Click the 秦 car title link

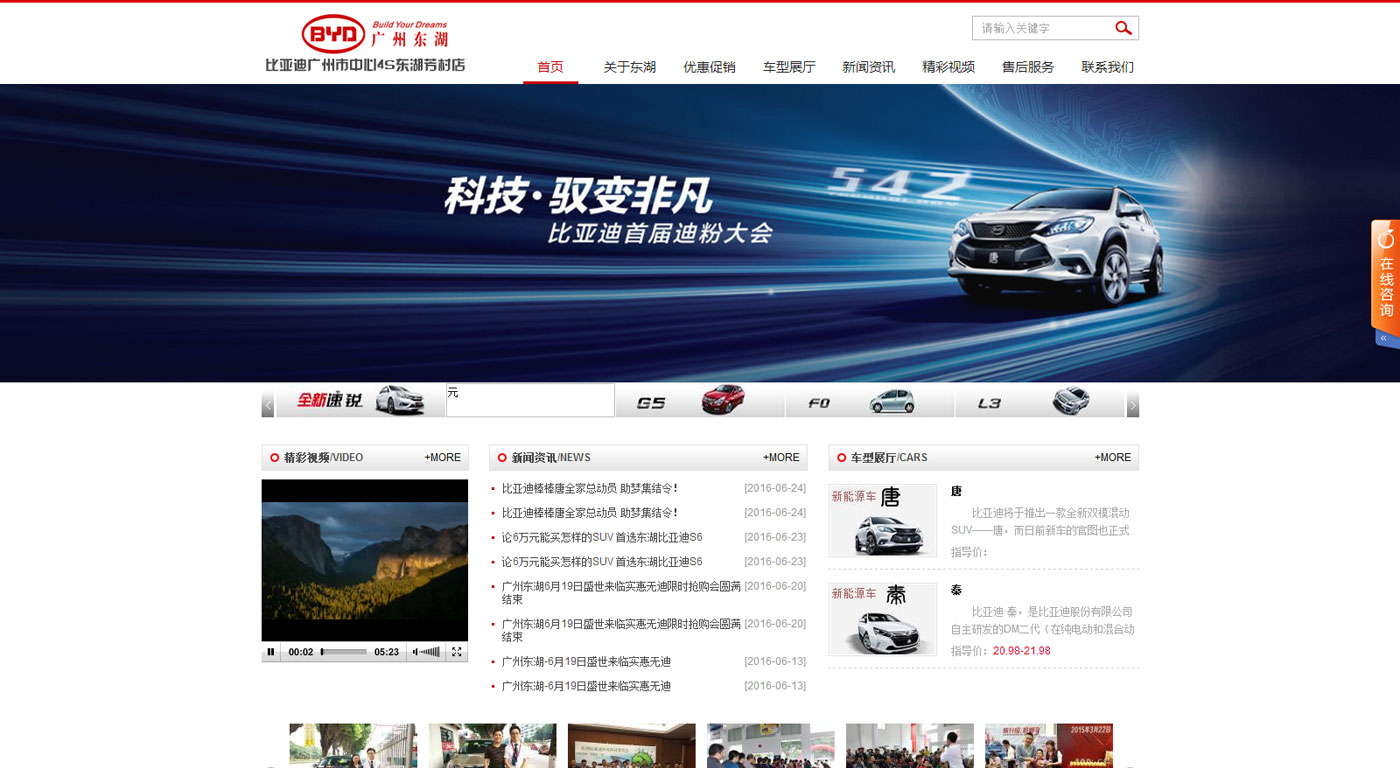point(956,590)
